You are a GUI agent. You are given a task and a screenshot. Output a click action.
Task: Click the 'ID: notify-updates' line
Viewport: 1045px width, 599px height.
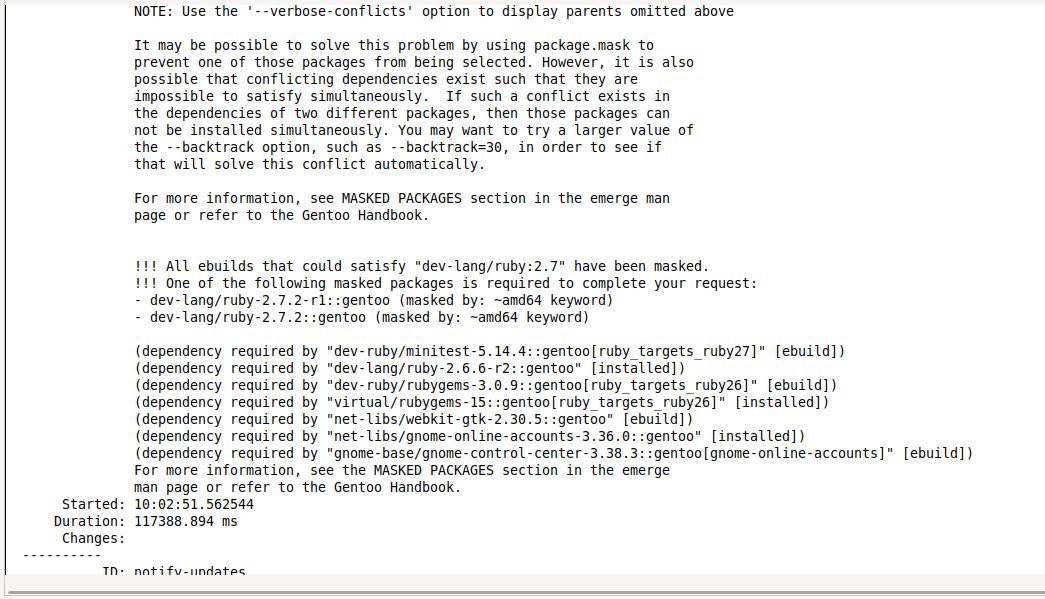click(x=173, y=570)
